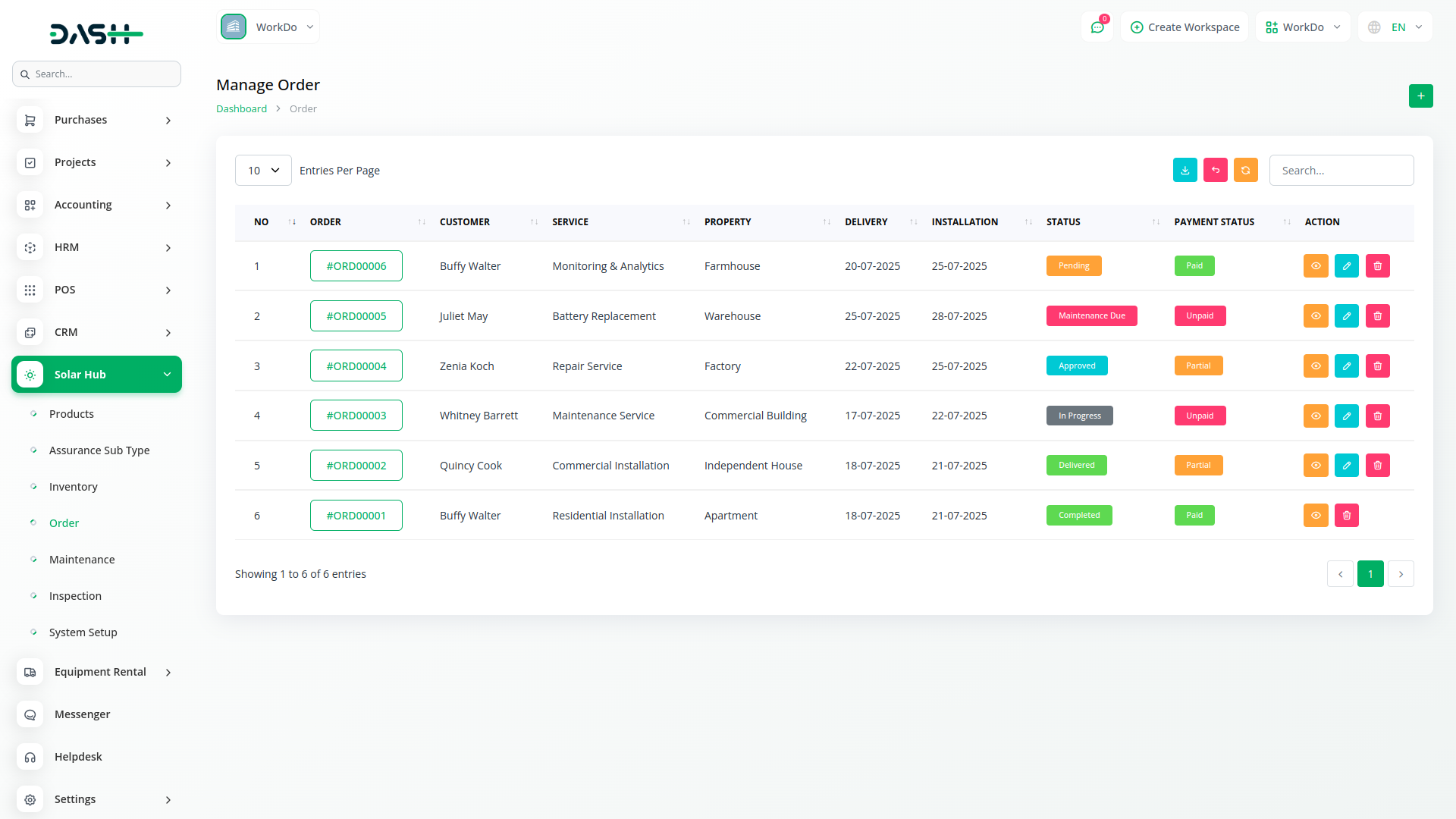Viewport: 1456px width, 819px height.
Task: Click the table search input field
Action: click(x=1341, y=171)
